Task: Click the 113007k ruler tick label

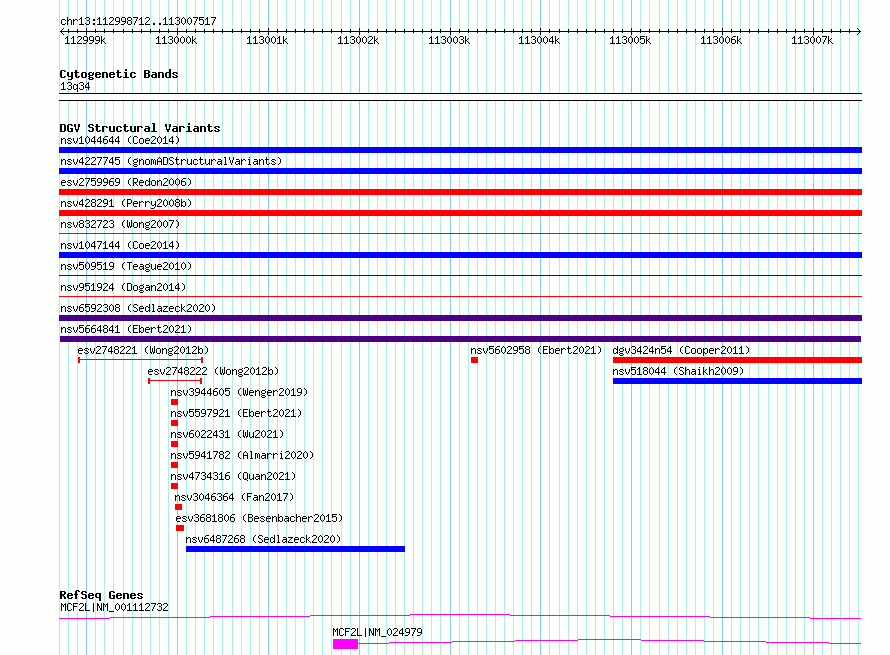Action: point(812,40)
